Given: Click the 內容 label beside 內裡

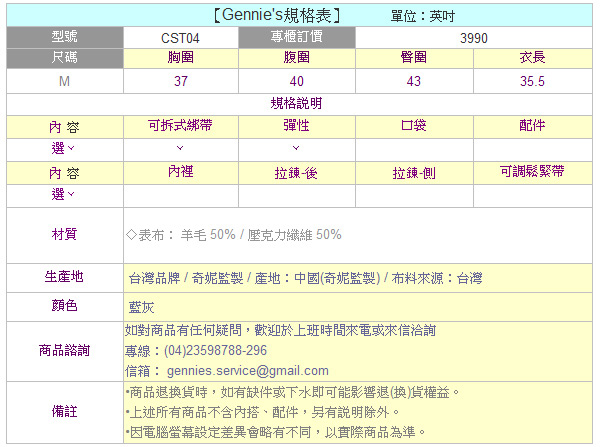Looking at the screenshot, I should tap(64, 173).
